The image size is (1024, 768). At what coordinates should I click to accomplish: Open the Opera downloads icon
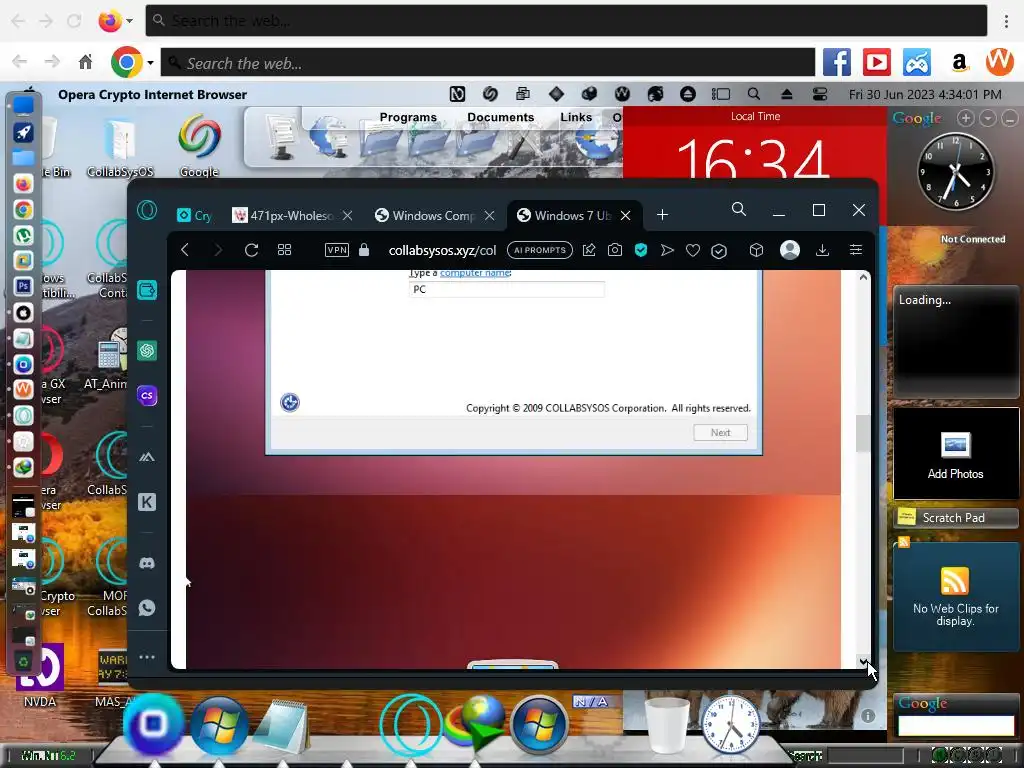click(823, 250)
